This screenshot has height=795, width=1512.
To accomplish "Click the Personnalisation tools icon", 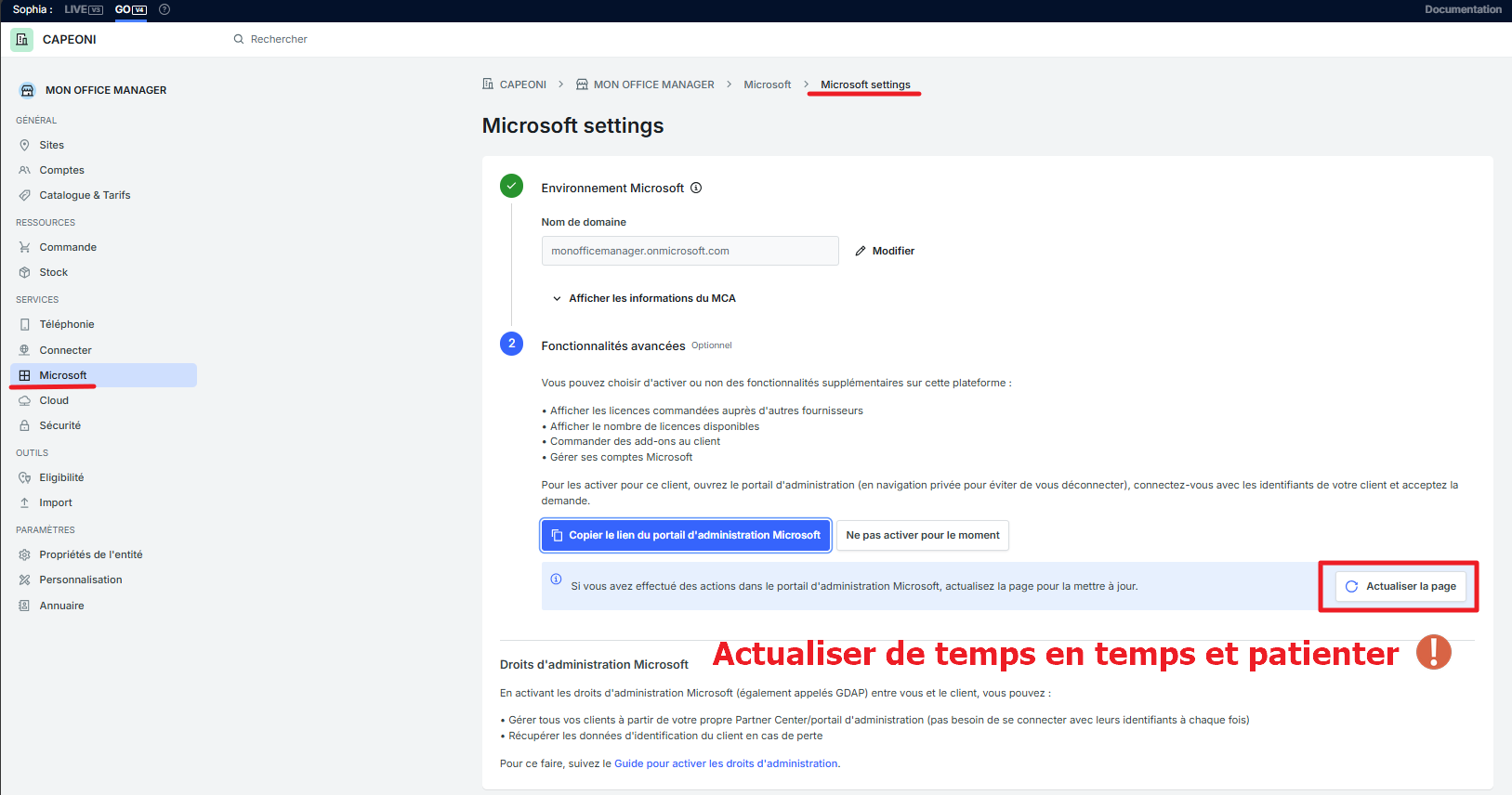I will [x=25, y=580].
